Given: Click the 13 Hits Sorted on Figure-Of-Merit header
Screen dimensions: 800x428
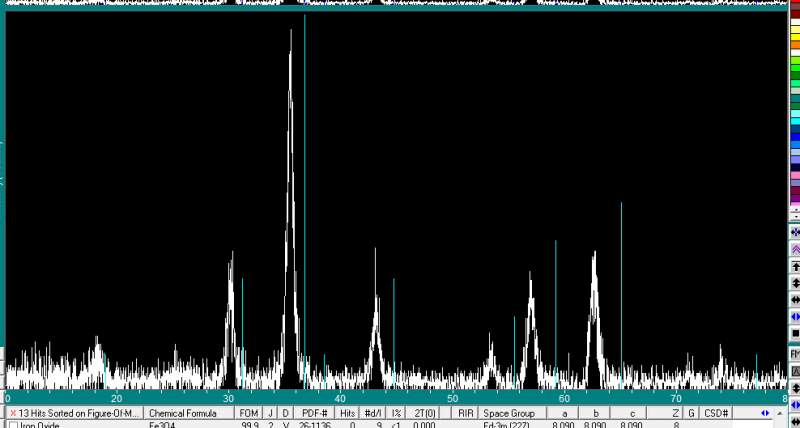Looking at the screenshot, I should [x=75, y=413].
